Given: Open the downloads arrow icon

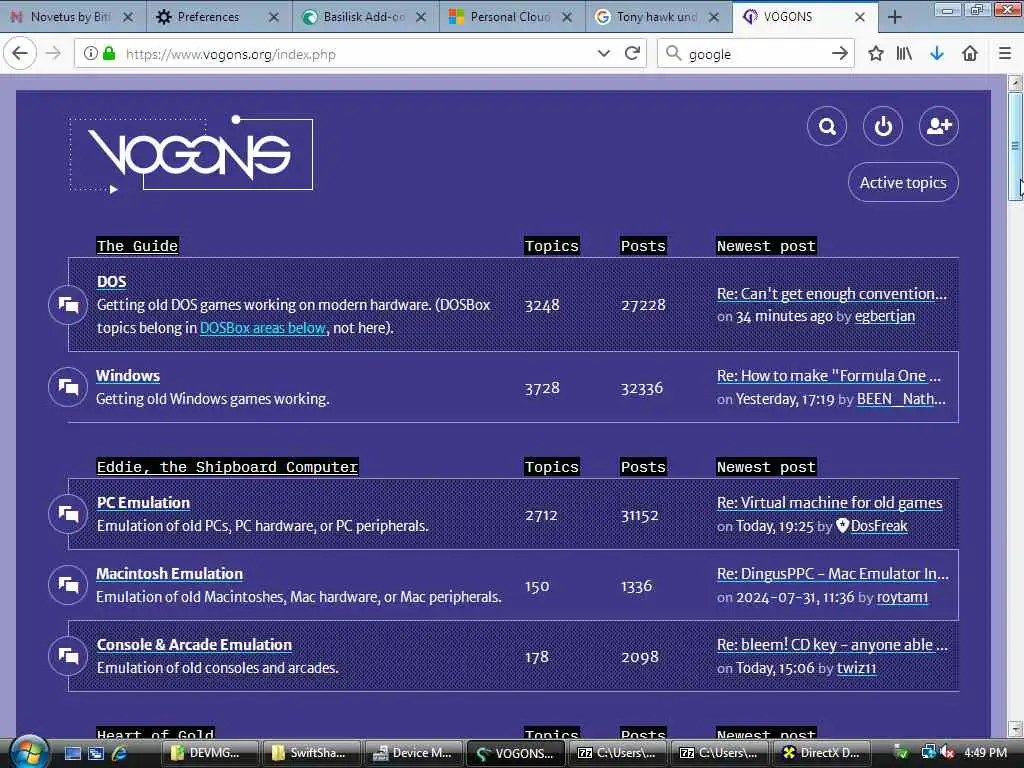Looking at the screenshot, I should pos(937,54).
